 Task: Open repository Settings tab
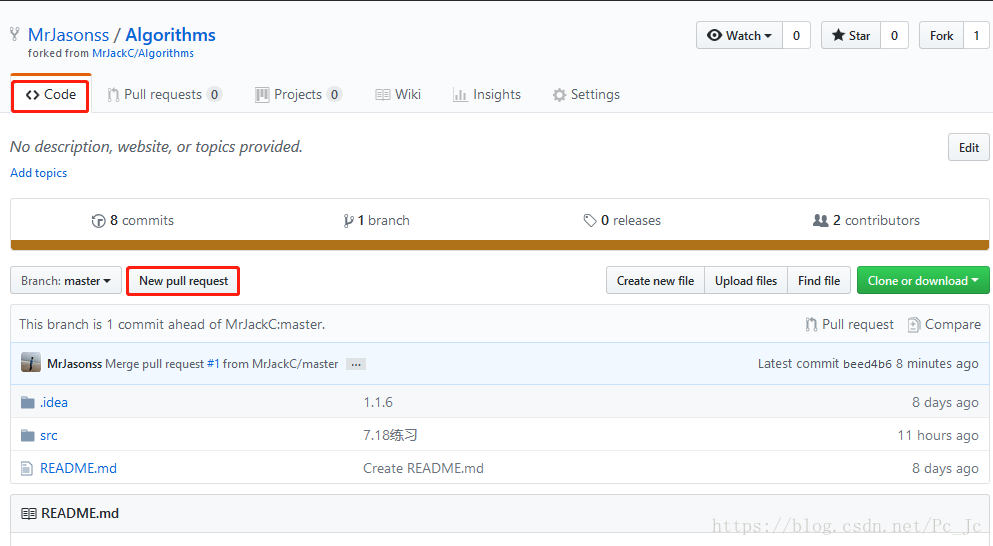(x=586, y=95)
